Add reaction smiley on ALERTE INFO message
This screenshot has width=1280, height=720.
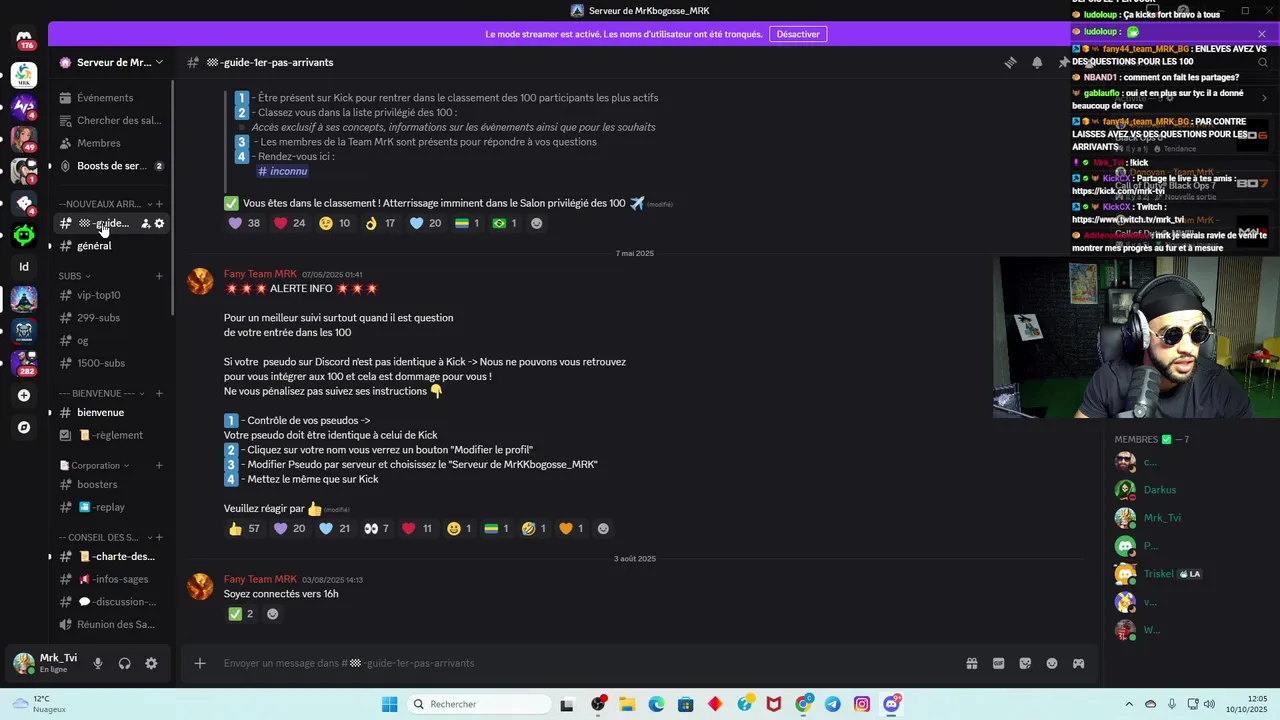point(603,528)
